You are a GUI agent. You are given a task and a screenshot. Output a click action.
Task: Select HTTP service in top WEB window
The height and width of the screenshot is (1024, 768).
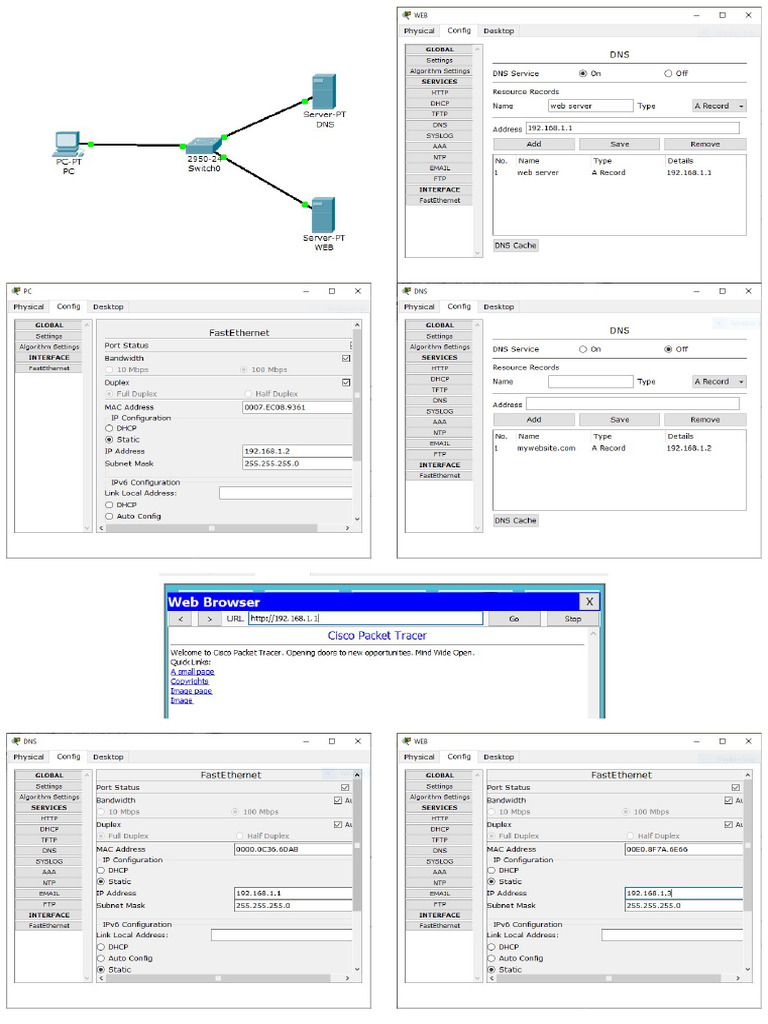[440, 93]
